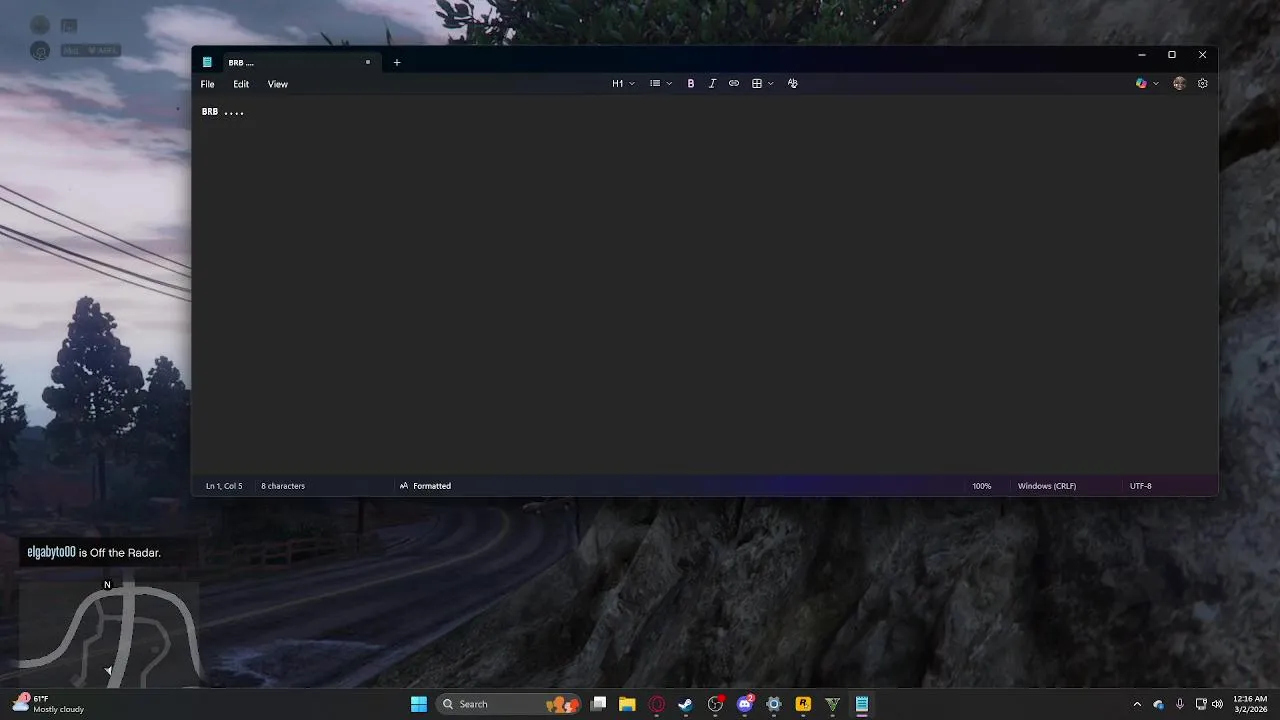Click into the Notepad text editing area
1280x720 pixels.
[x=704, y=285]
